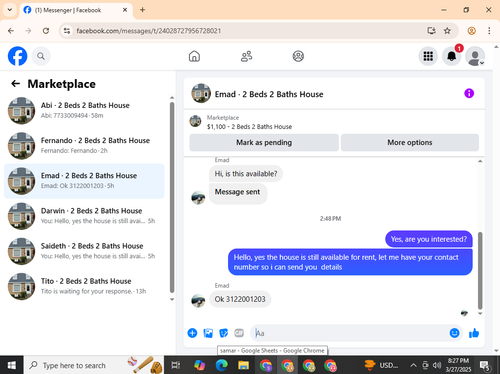500x374 pixels.
Task: Click the back arrow beside Marketplace
Action: (x=15, y=83)
